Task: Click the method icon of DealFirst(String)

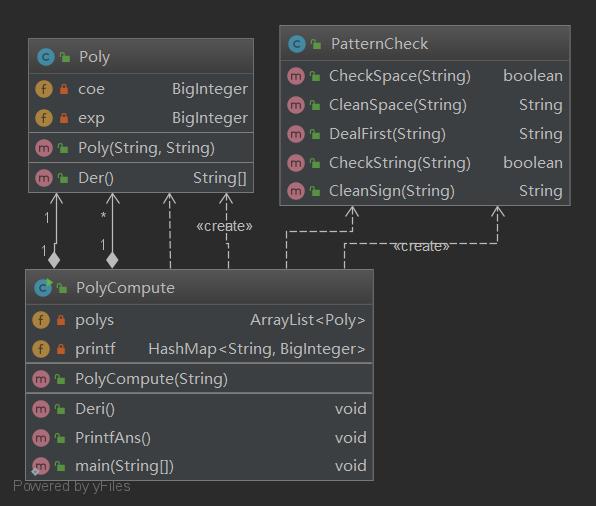Action: (296, 134)
